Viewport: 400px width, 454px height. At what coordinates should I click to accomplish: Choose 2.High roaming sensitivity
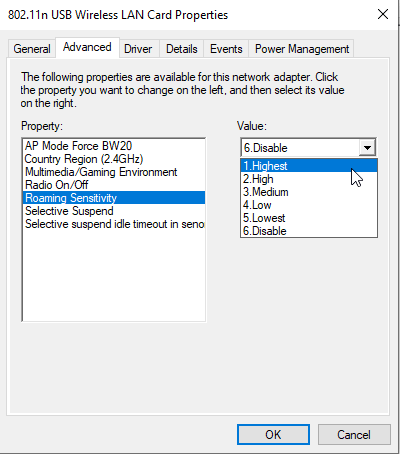point(309,179)
